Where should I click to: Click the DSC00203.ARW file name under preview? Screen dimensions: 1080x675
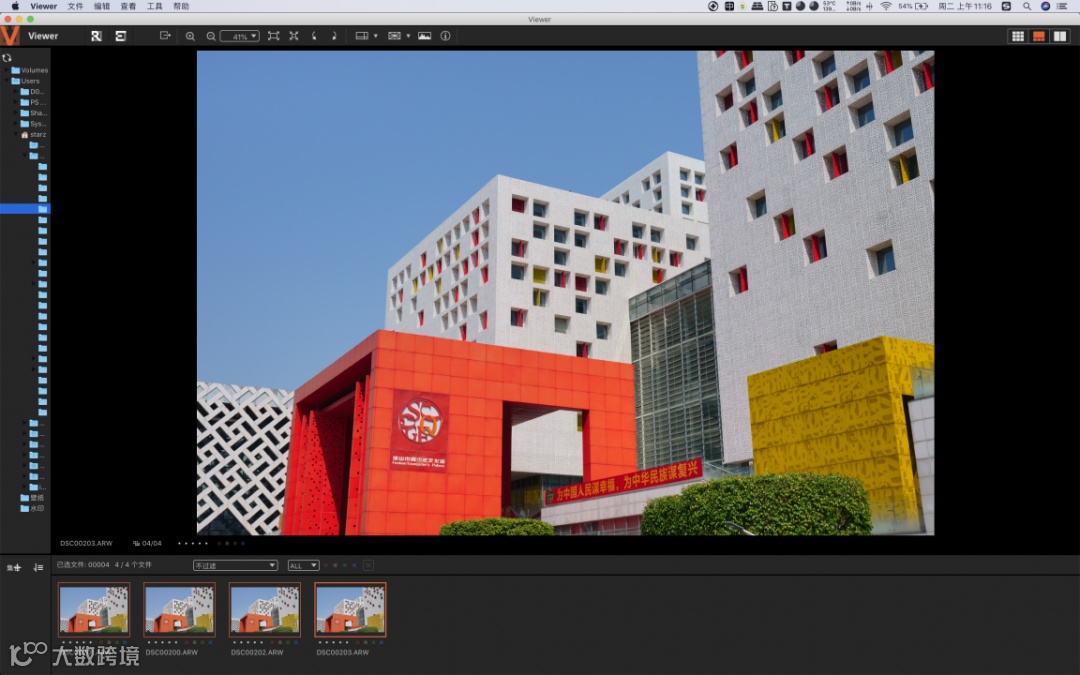point(86,543)
